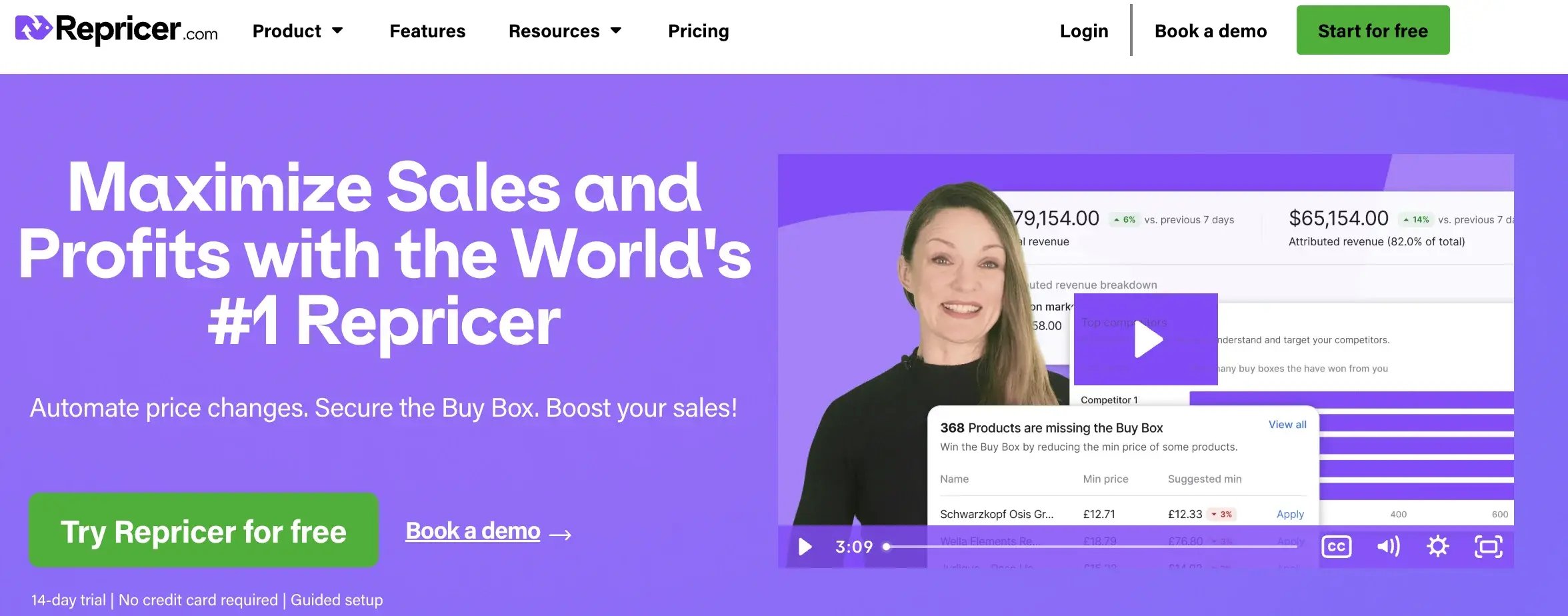Image resolution: width=1568 pixels, height=616 pixels.
Task: Click the arrow next to Book a demo
Action: pyautogui.click(x=560, y=535)
